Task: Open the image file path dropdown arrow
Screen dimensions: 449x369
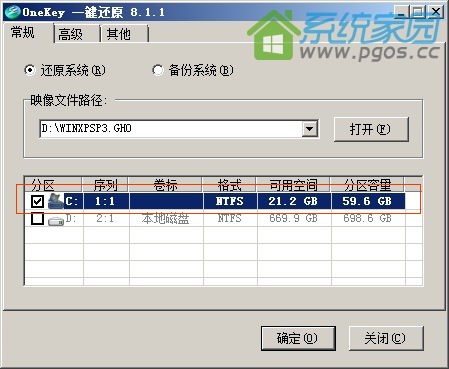Action: click(x=310, y=129)
